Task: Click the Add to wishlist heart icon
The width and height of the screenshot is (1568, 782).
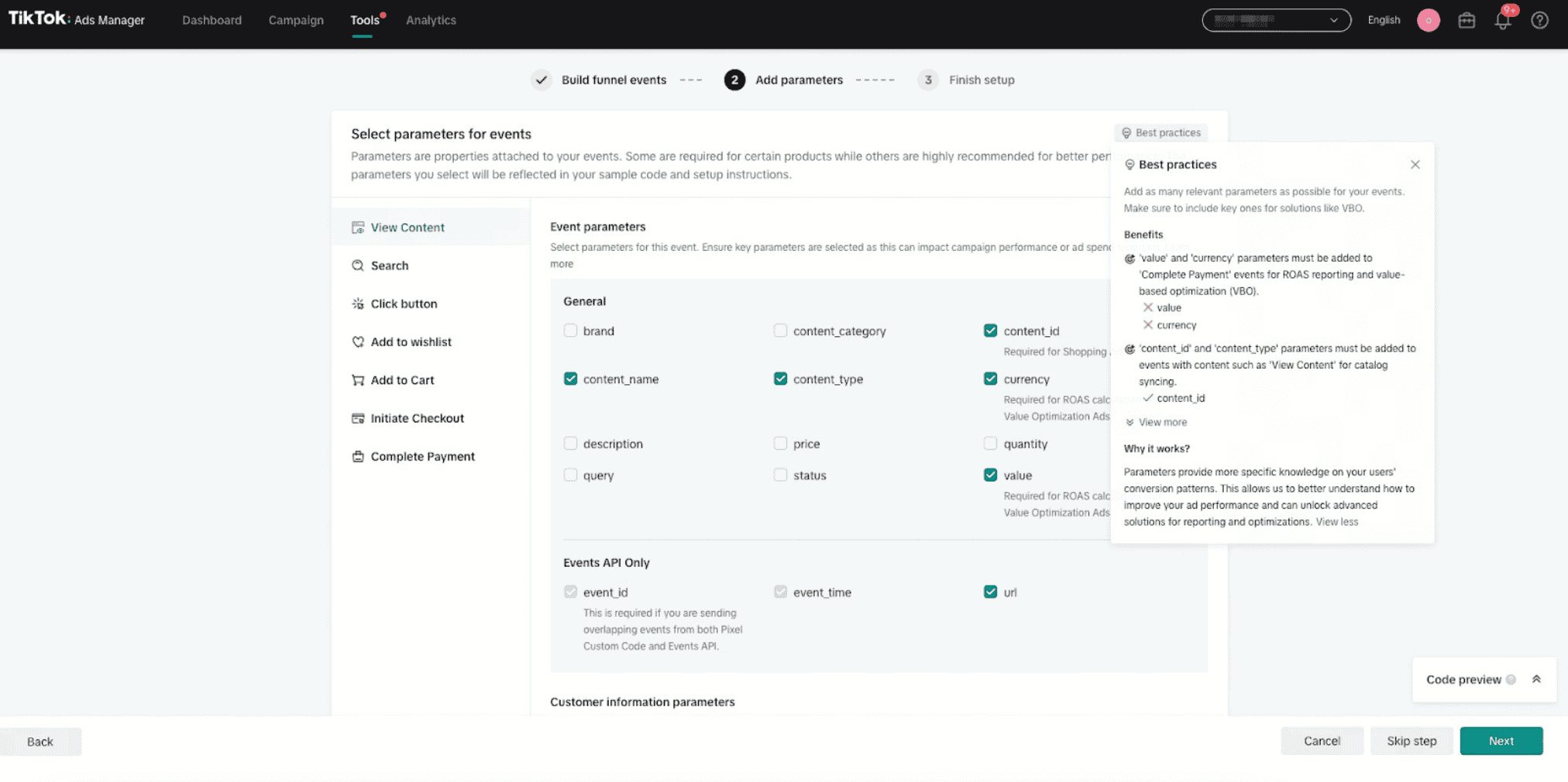Action: 358,341
